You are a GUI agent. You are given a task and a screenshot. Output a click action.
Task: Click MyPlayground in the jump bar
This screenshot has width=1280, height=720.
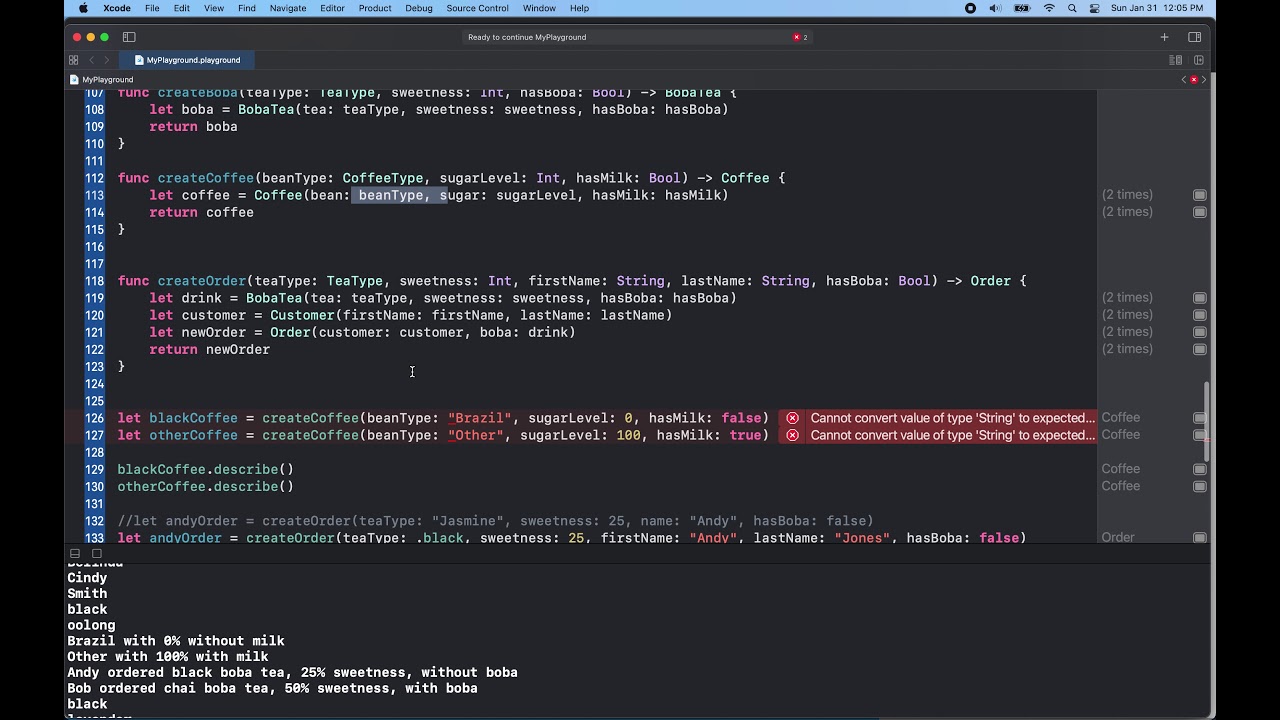(x=102, y=80)
